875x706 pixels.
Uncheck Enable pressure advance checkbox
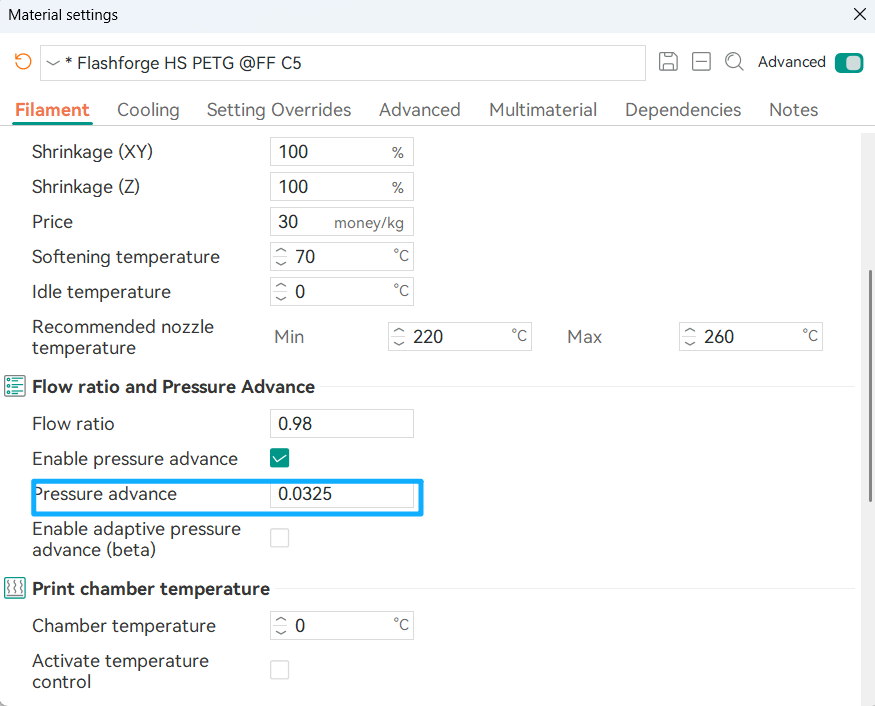280,459
